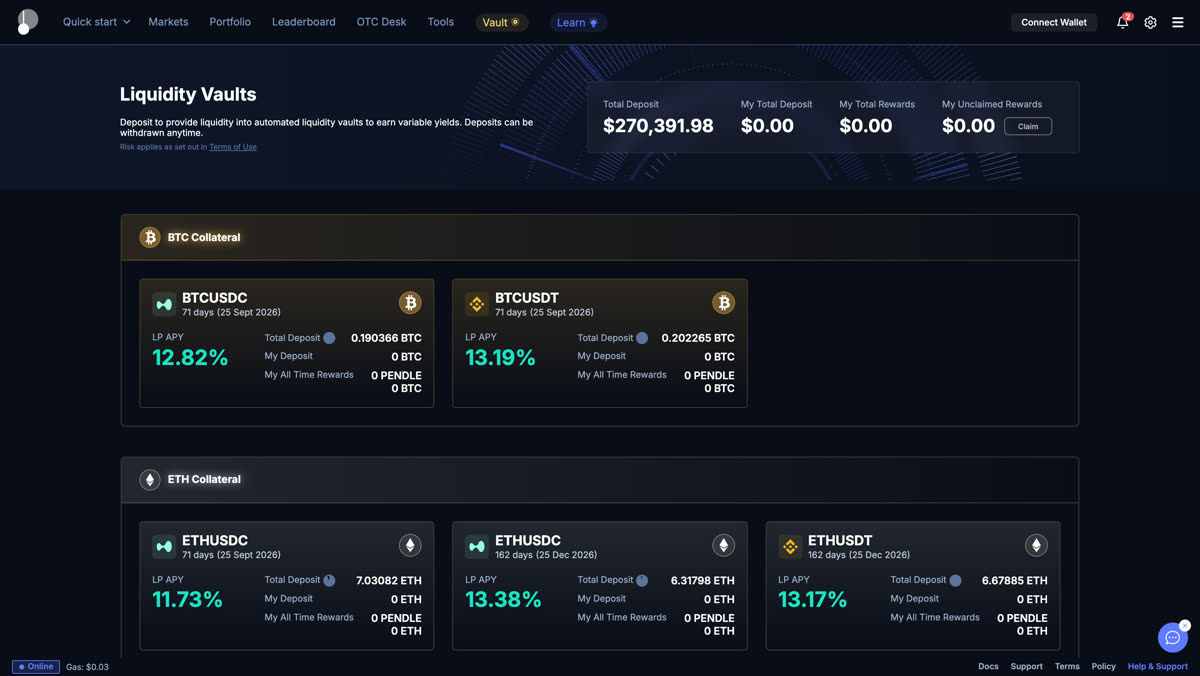Open the chat support bubble
This screenshot has height=676, width=1200.
click(1172, 637)
